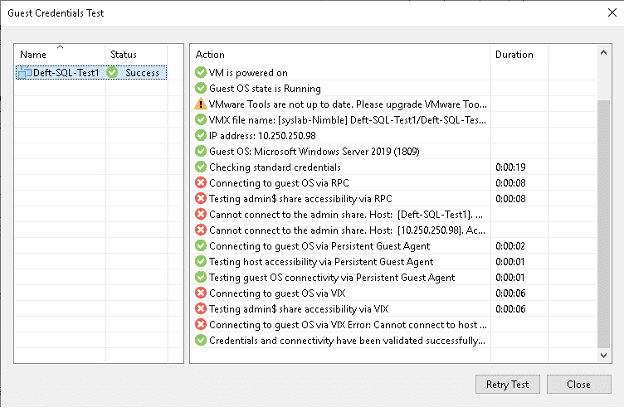Click the green Success status icon
Image resolution: width=624 pixels, height=408 pixels.
tap(113, 72)
